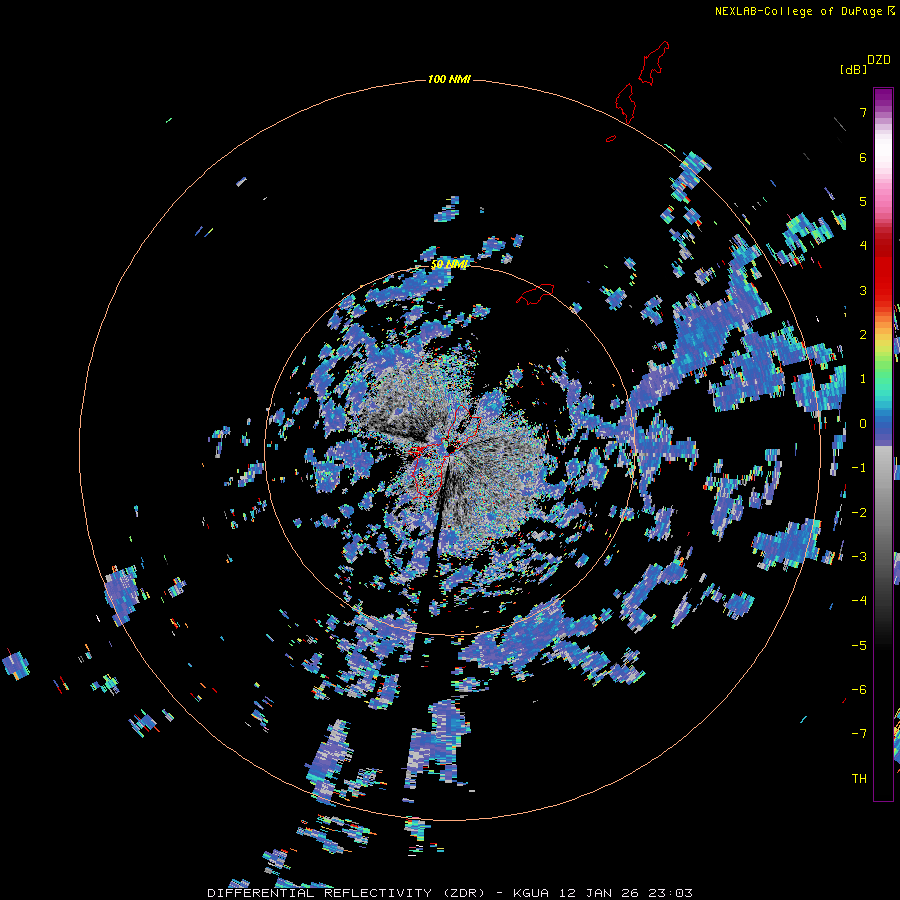Pick the purple top of the color bar
Image resolution: width=900 pixels, height=900 pixels.
click(x=883, y=98)
